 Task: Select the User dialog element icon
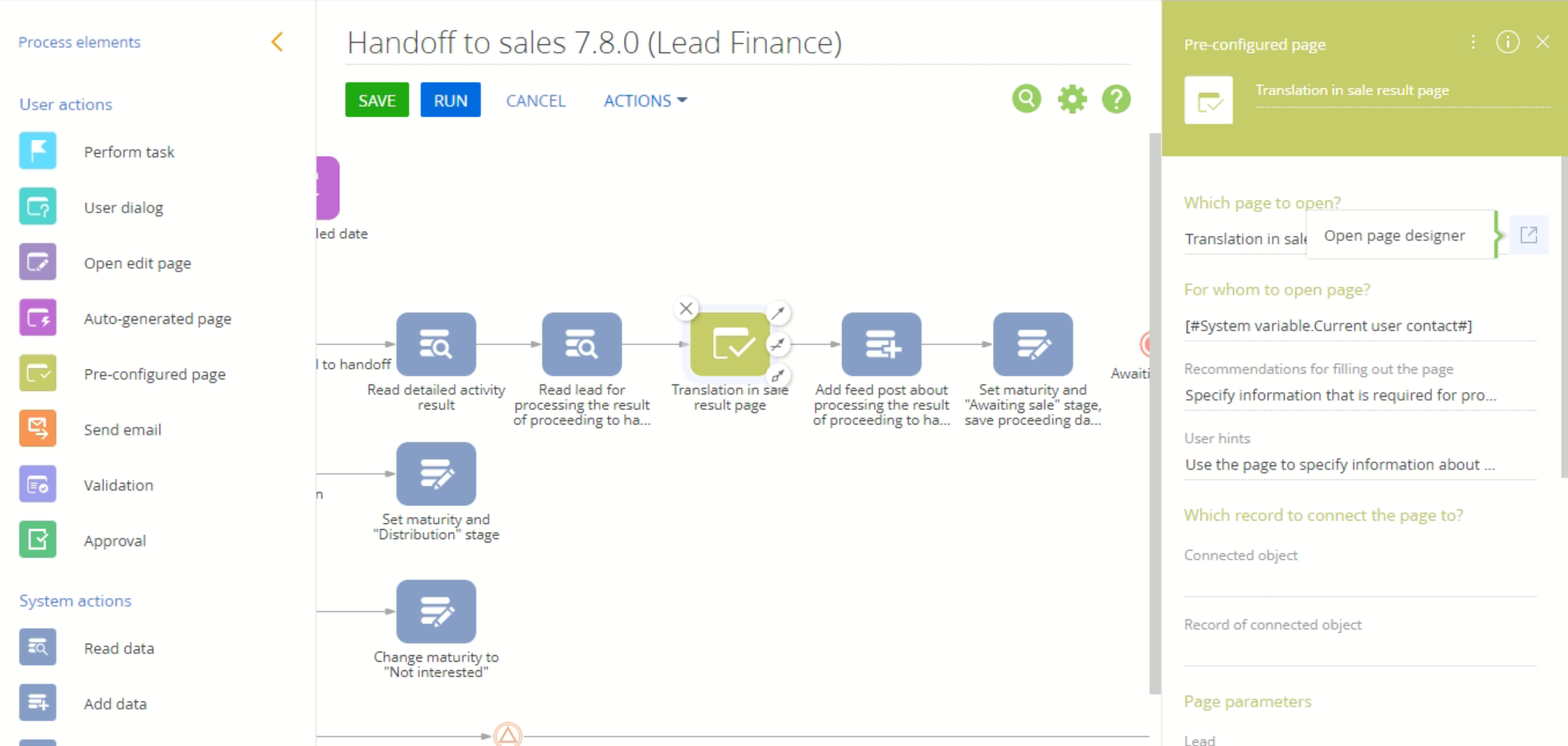pyautogui.click(x=38, y=207)
